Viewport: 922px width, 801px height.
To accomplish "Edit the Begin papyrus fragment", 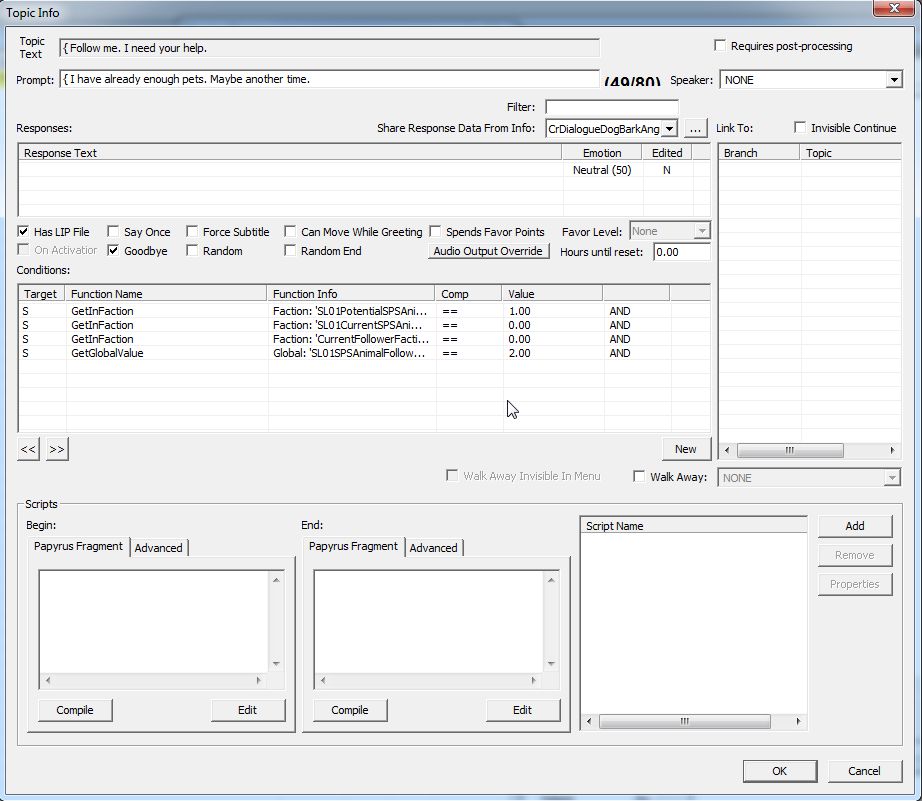I will point(248,710).
